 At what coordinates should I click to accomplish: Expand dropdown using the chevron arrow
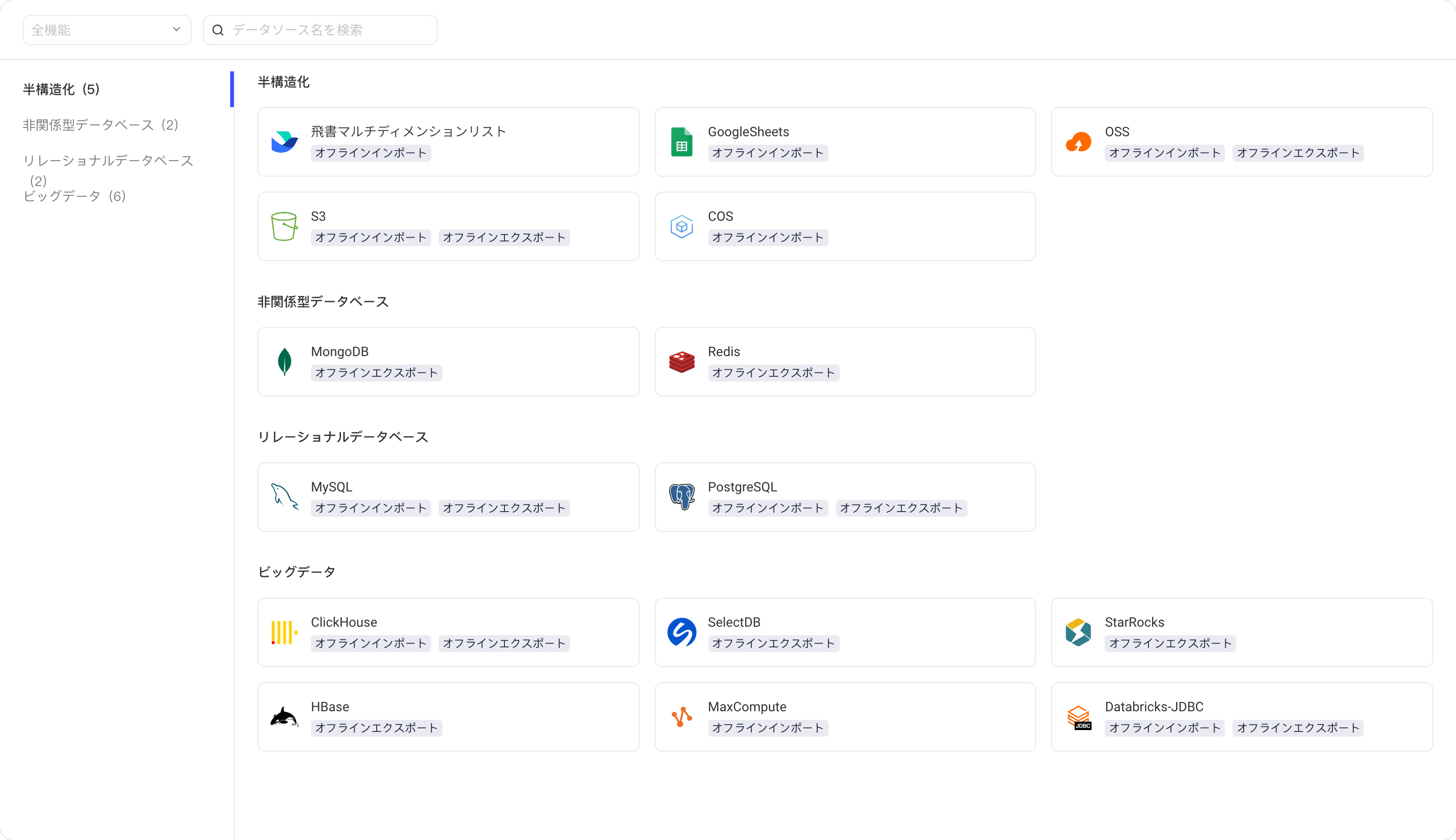tap(177, 30)
